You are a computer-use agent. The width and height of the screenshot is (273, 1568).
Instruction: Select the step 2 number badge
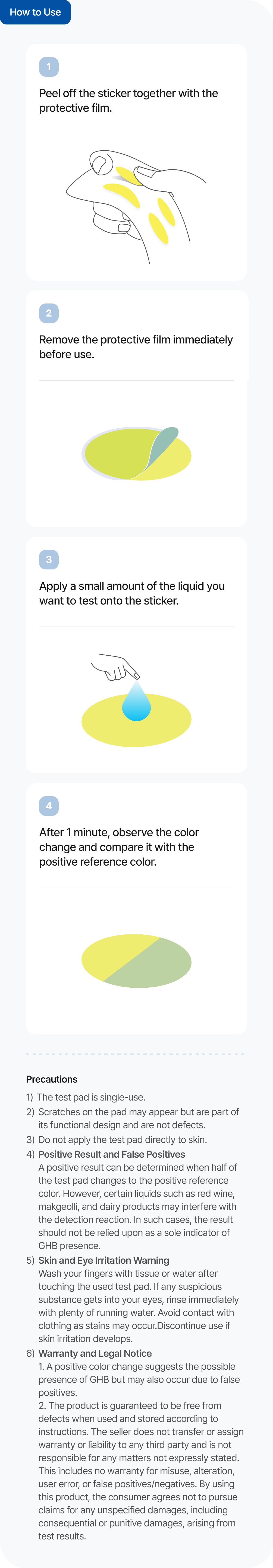point(49,313)
